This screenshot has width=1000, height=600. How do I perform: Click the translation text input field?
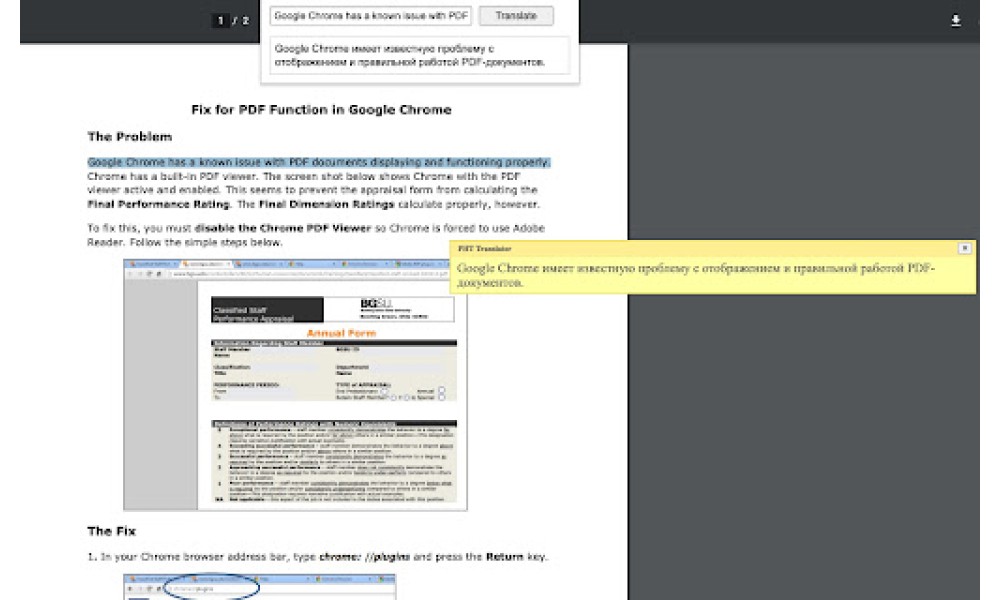[x=371, y=16]
